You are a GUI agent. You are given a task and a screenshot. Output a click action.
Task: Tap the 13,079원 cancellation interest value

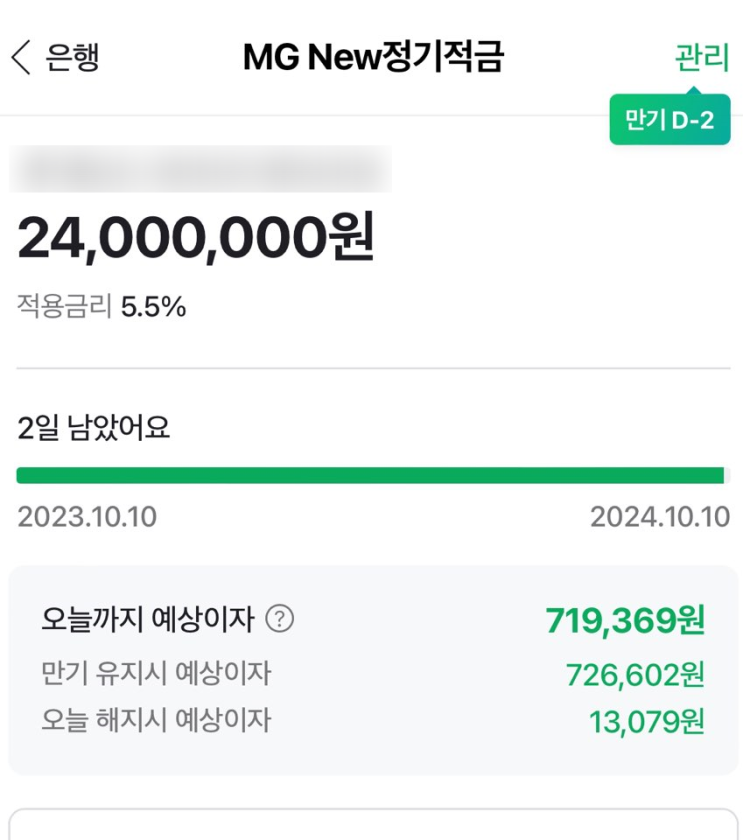(646, 722)
